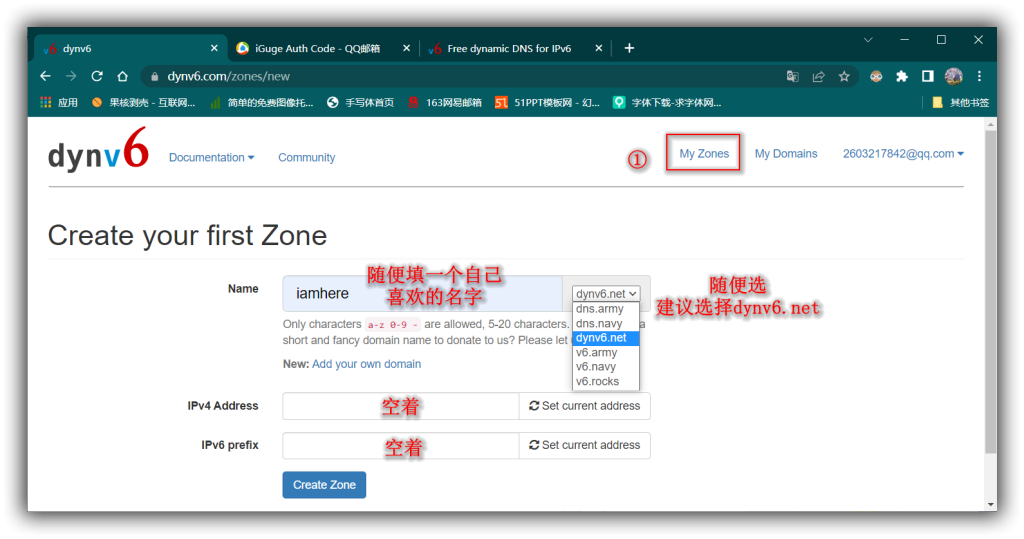This screenshot has height=539, width=1024.
Task: Click the Create Zone button
Action: pyautogui.click(x=324, y=485)
